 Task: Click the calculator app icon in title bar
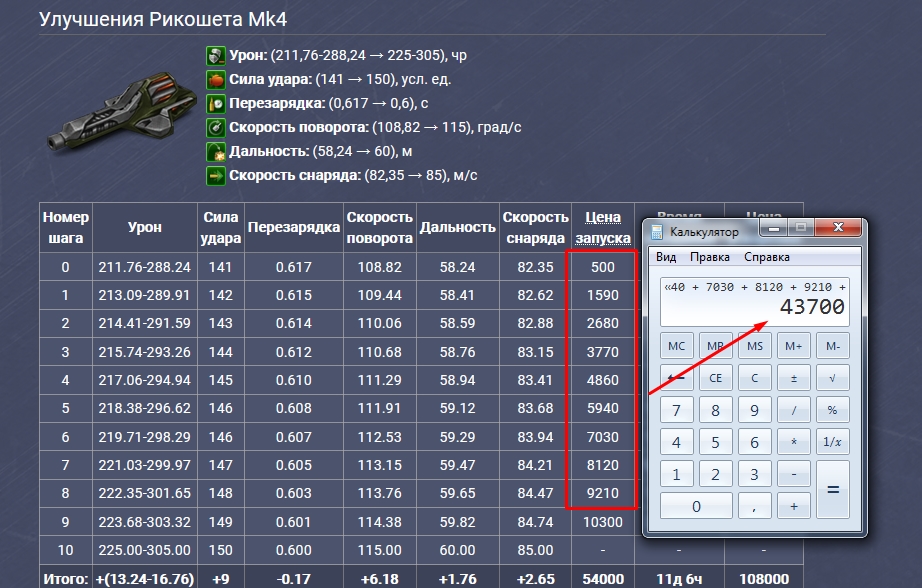[657, 232]
